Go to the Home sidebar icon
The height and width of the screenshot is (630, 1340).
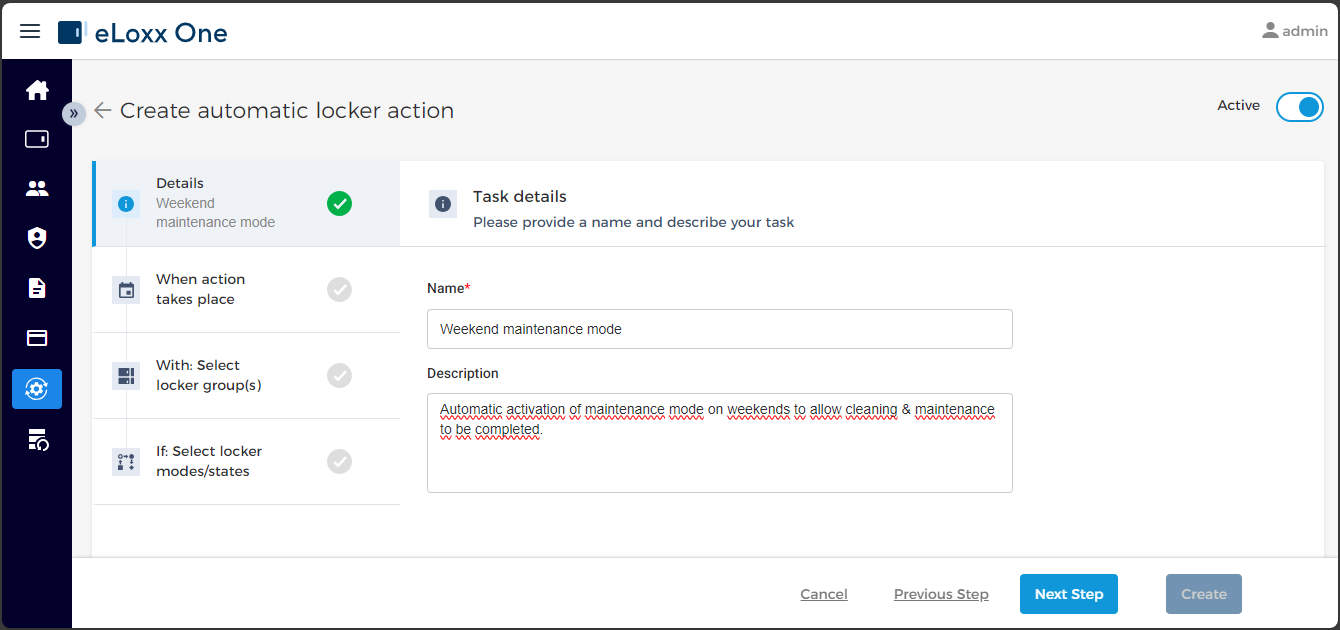coord(37,90)
